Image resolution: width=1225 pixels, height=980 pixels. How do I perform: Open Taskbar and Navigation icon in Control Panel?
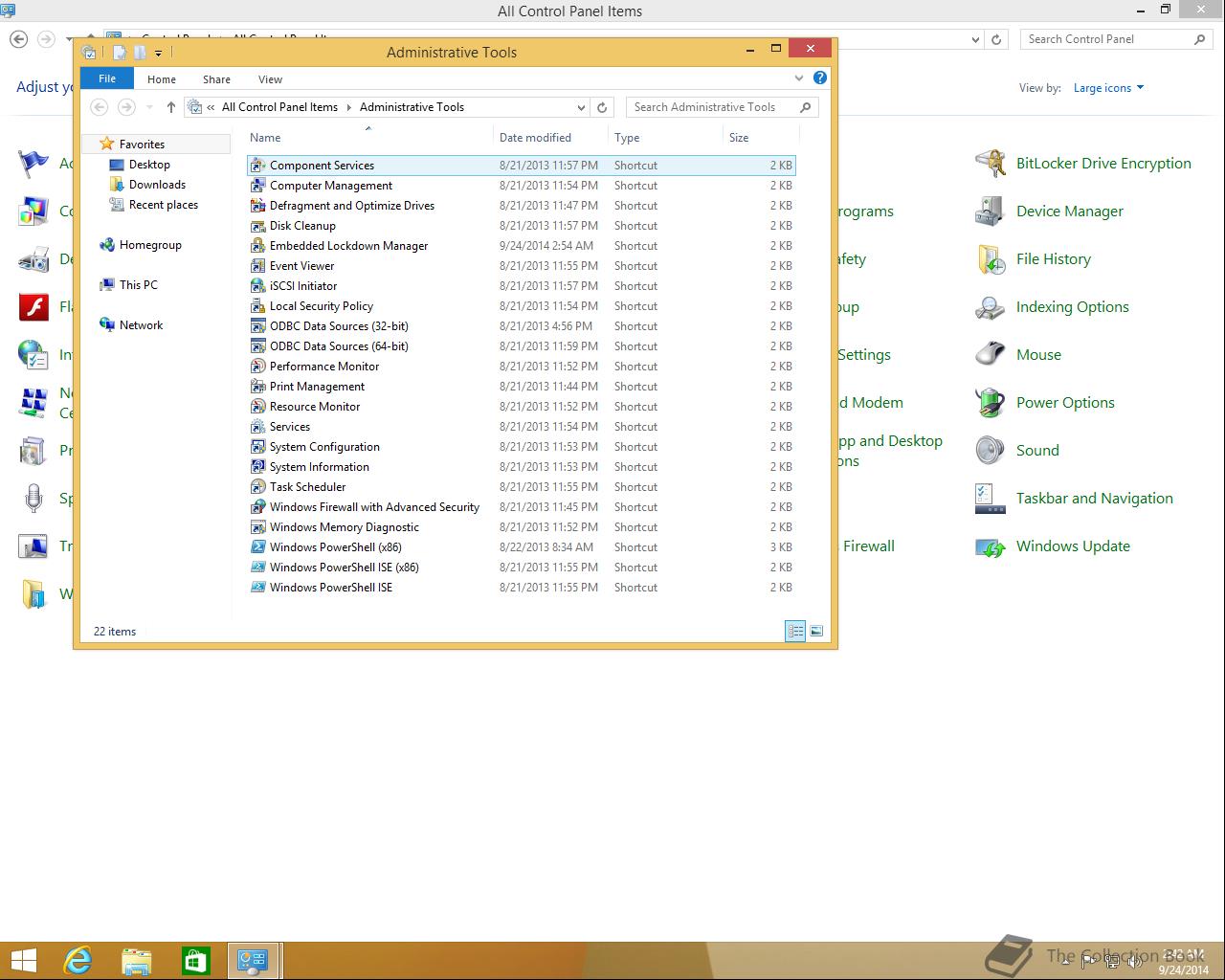[991, 499]
